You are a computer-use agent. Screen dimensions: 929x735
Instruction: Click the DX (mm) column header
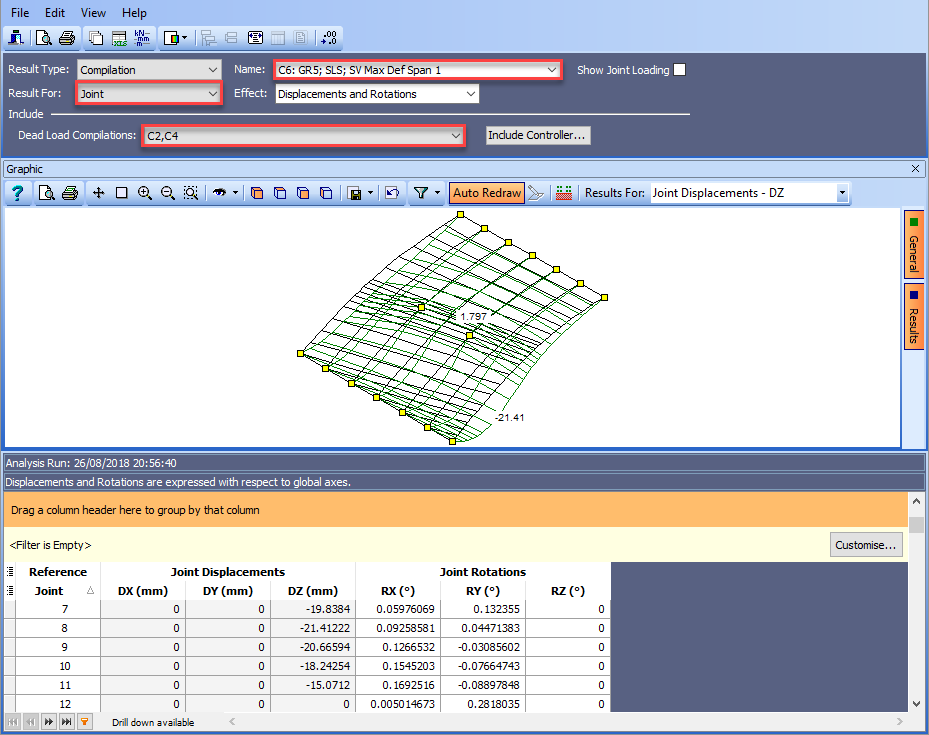point(143,590)
